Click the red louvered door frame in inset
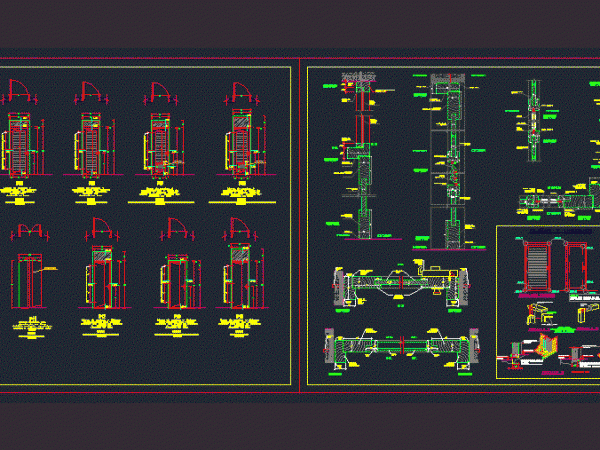 point(536,268)
